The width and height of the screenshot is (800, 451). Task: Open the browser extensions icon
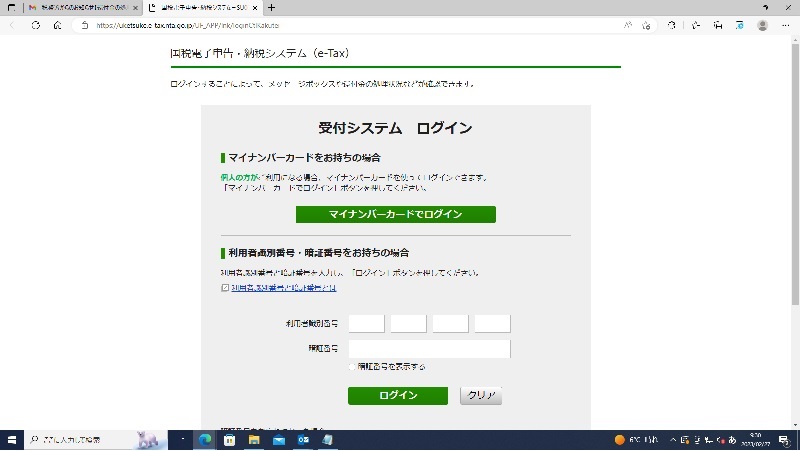pos(671,25)
